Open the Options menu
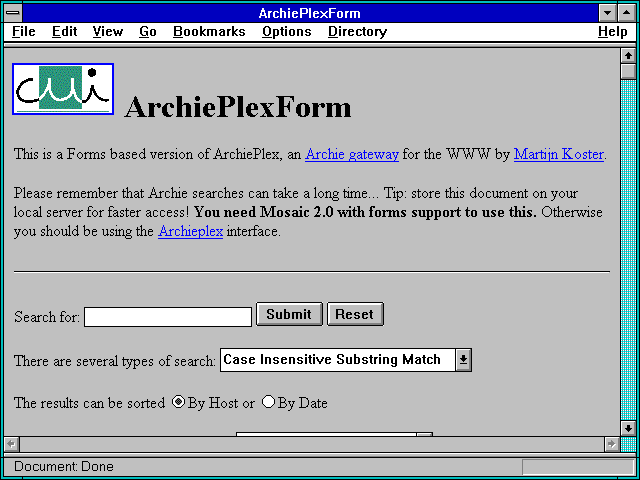This screenshot has height=480, width=640. [287, 32]
